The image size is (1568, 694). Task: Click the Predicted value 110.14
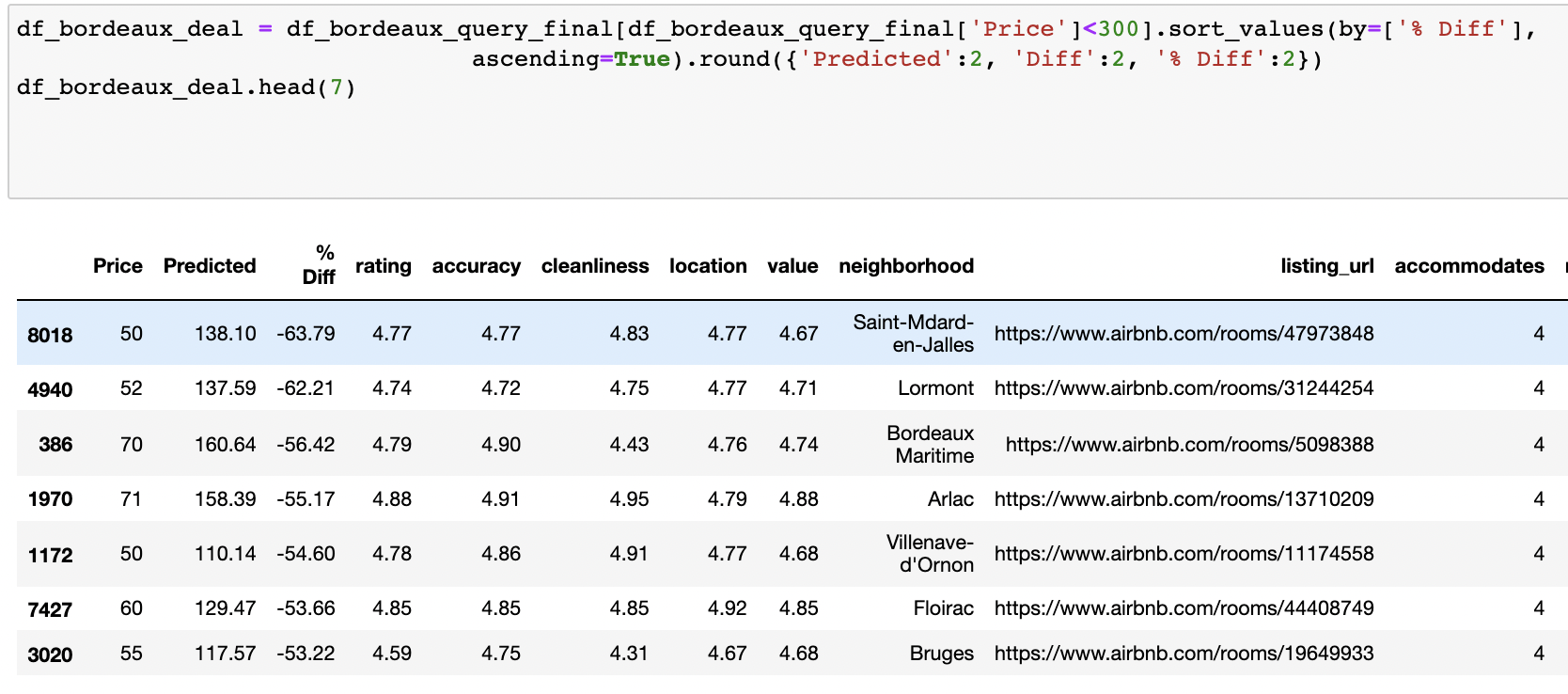(x=226, y=554)
